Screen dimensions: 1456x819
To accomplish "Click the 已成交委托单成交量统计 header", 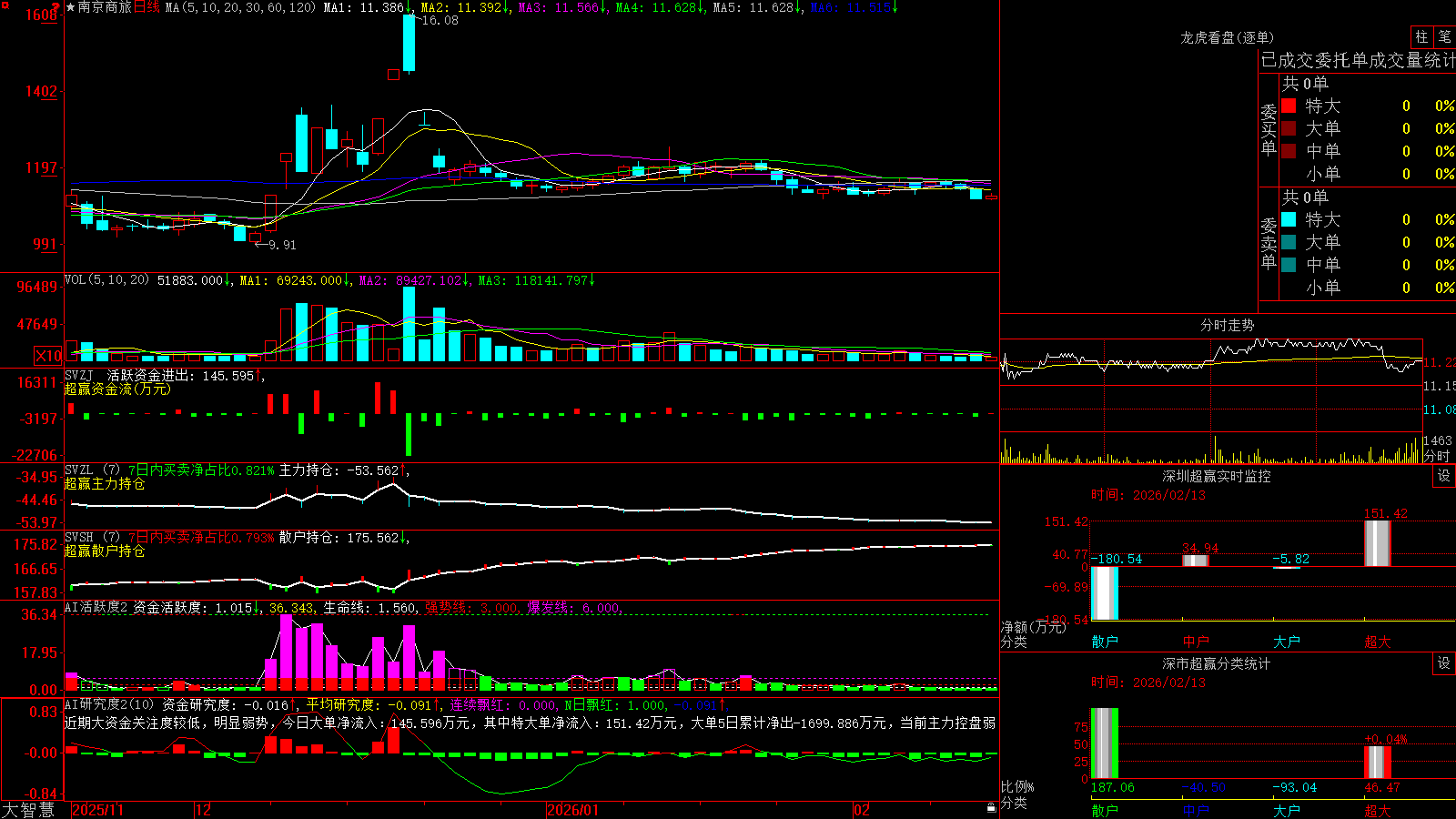I will (x=1358, y=60).
